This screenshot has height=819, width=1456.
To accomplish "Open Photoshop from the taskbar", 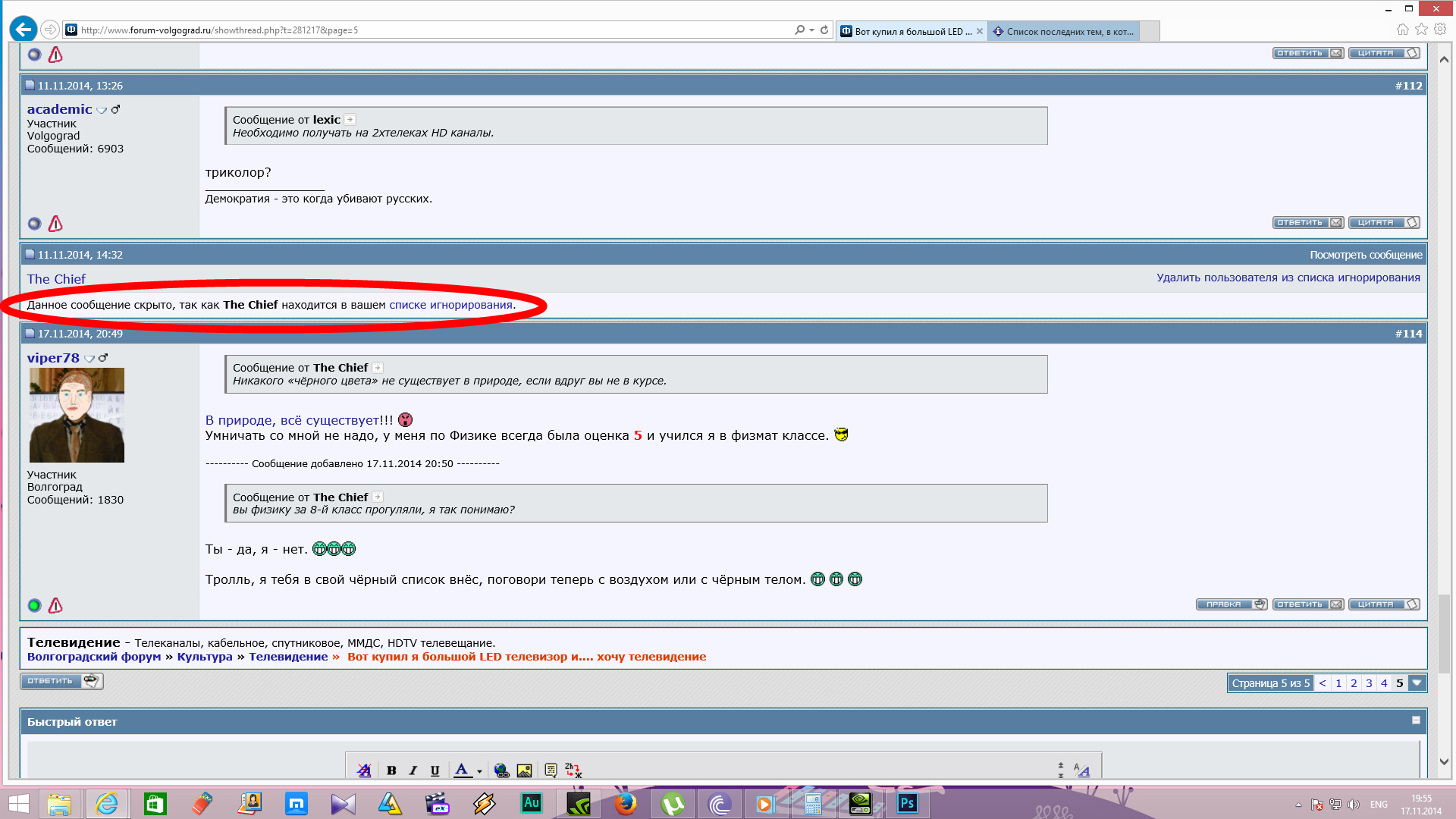I will pyautogui.click(x=907, y=803).
